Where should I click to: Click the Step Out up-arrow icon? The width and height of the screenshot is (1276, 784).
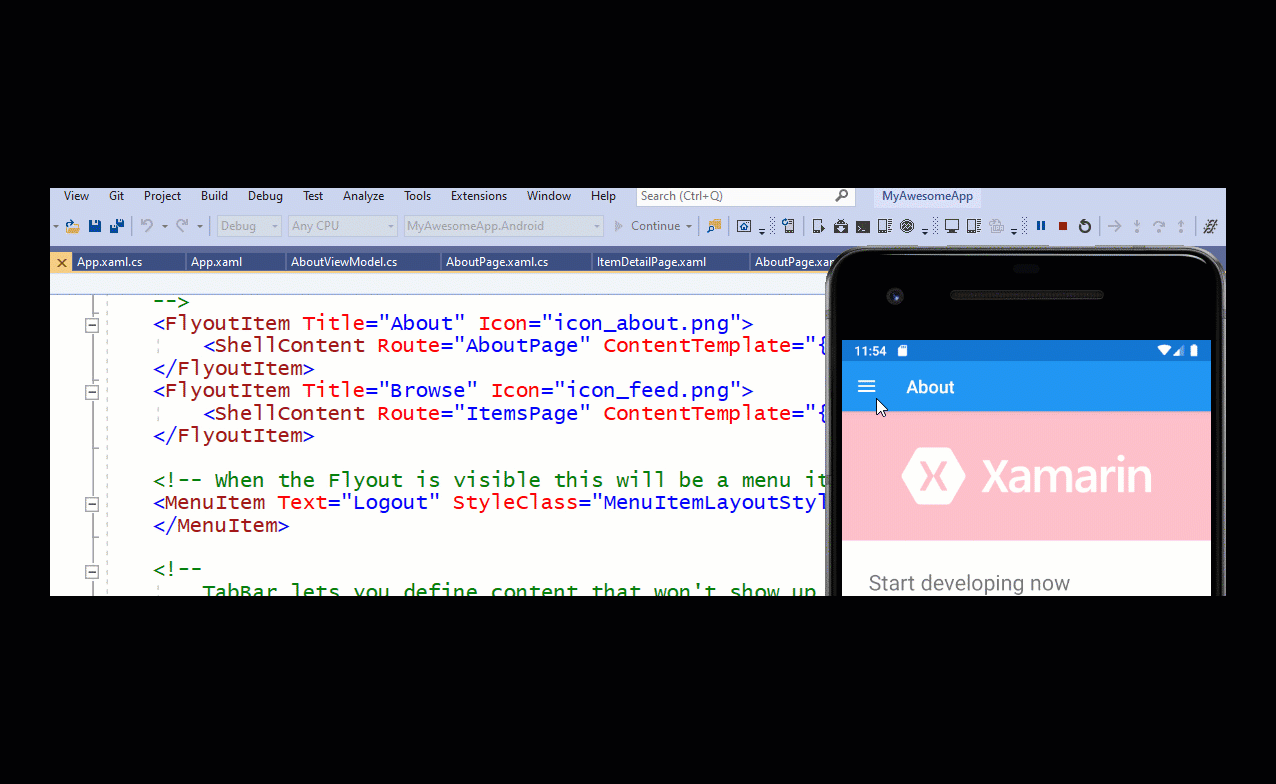click(1181, 226)
